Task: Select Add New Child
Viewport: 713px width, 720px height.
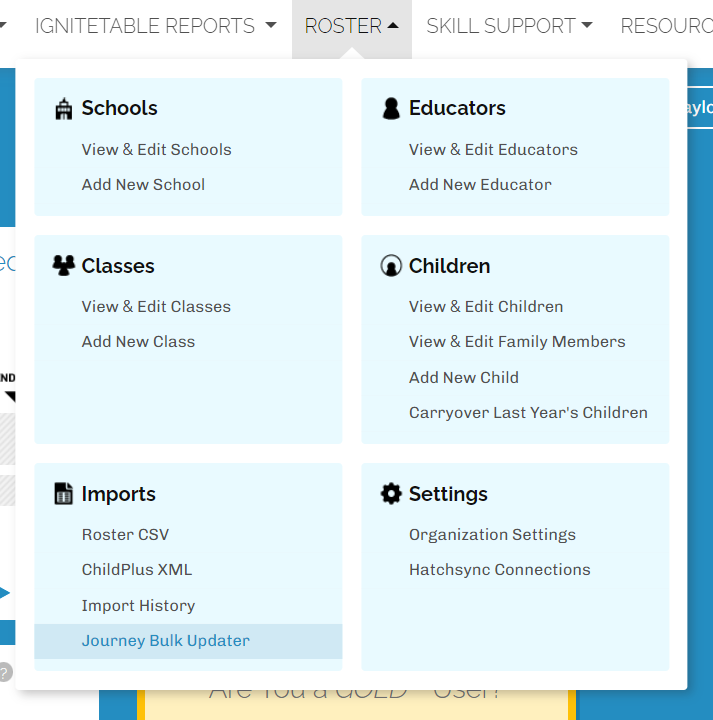Action: 463,378
